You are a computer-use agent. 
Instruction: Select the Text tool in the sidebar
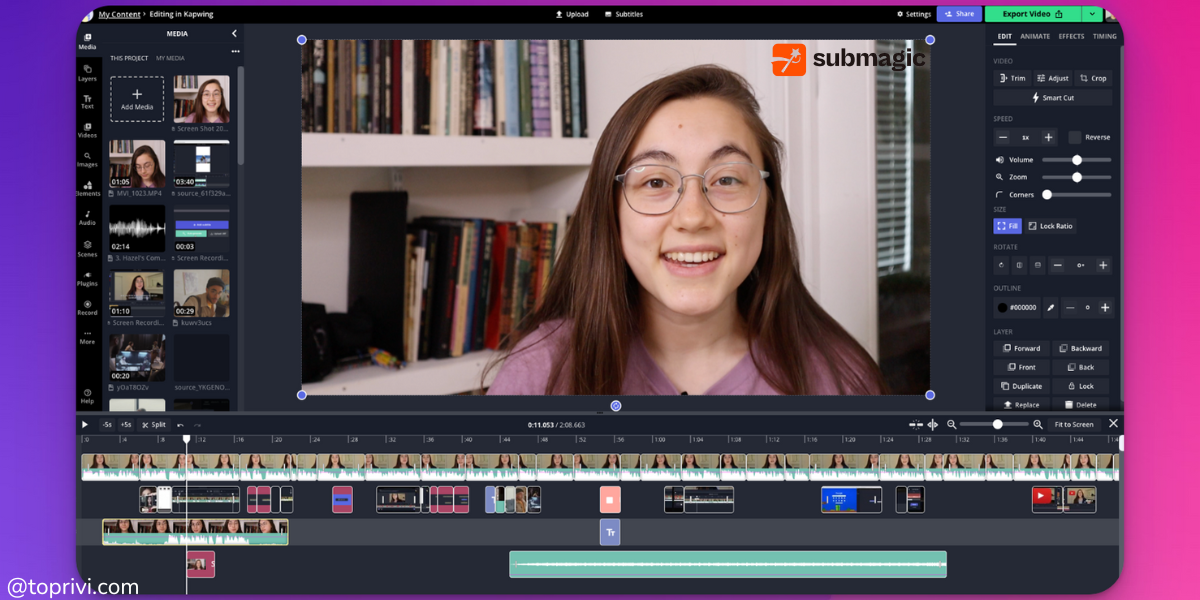(x=87, y=101)
